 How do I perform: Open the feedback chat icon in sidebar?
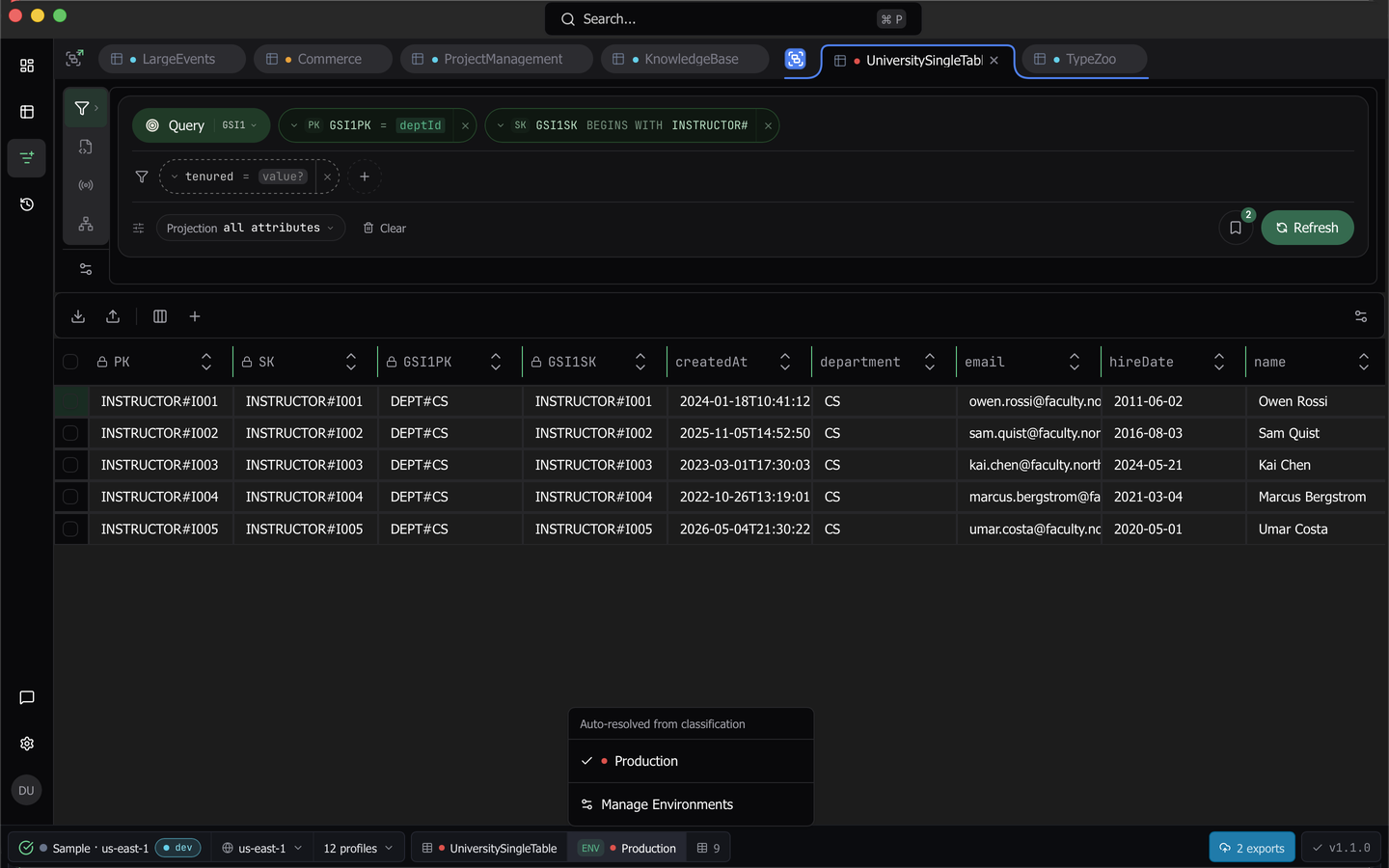(x=27, y=697)
